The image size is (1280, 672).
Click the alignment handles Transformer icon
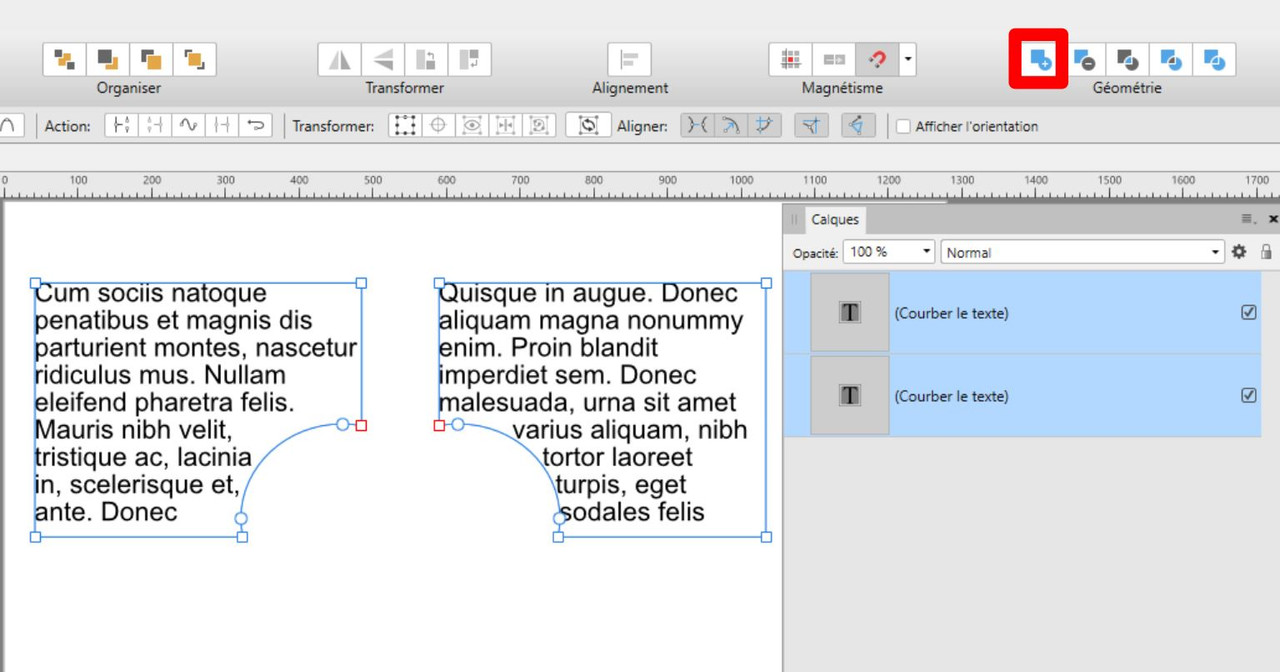(506, 126)
